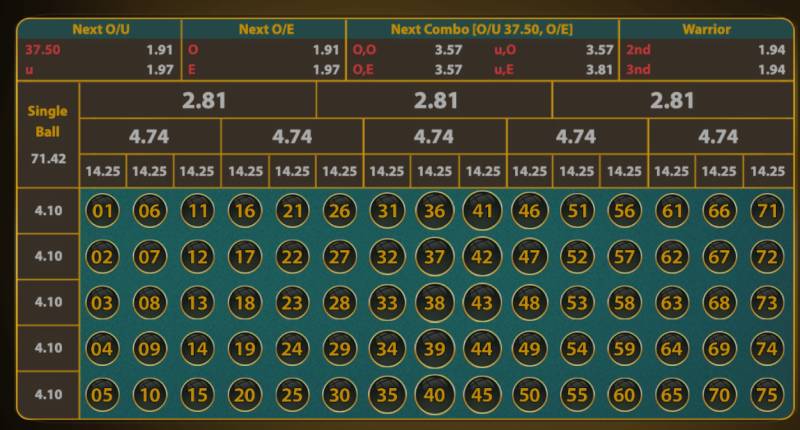
Task: Select ball number 23
Action: pyautogui.click(x=291, y=302)
